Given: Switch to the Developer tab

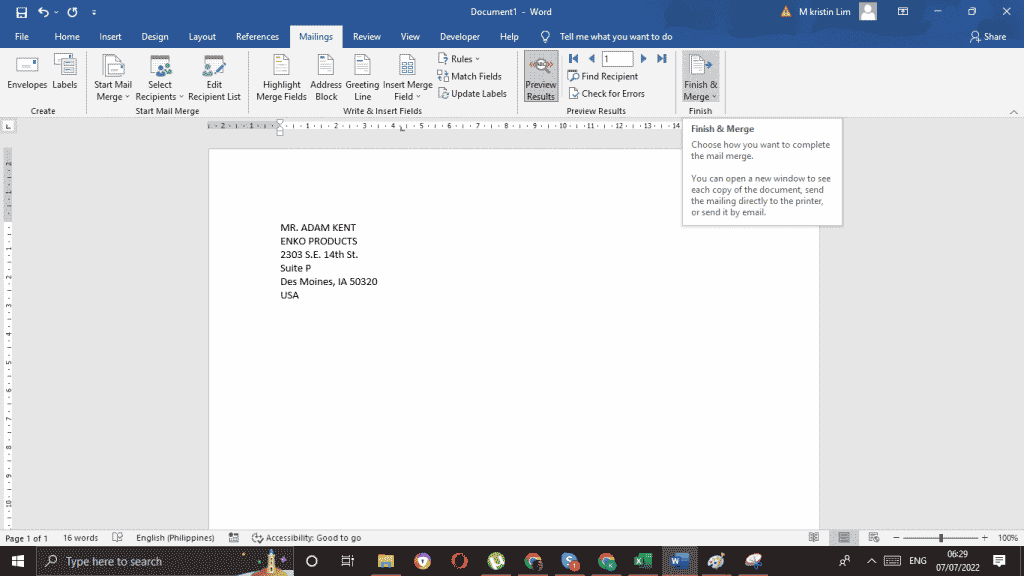Looking at the screenshot, I should coord(460,37).
